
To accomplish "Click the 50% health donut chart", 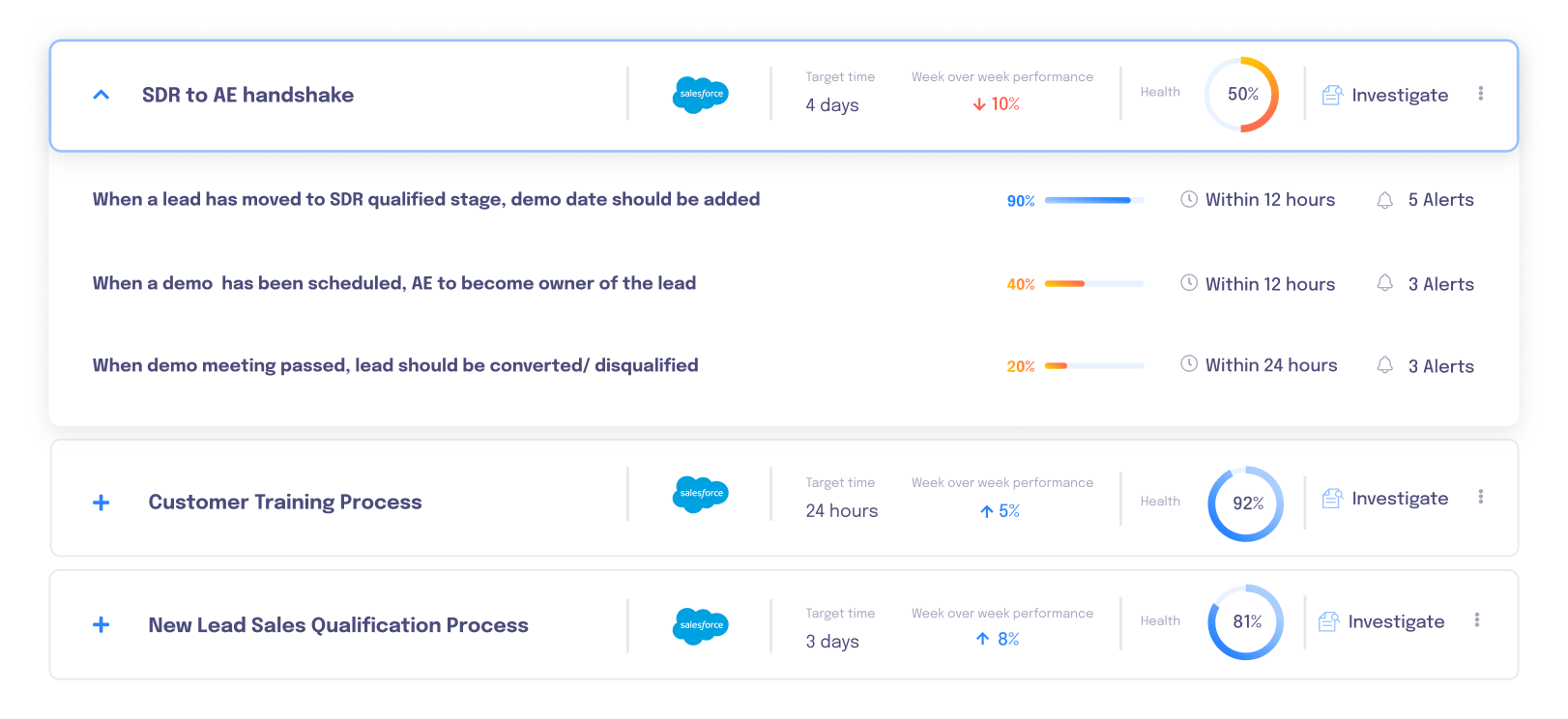I will [1242, 95].
